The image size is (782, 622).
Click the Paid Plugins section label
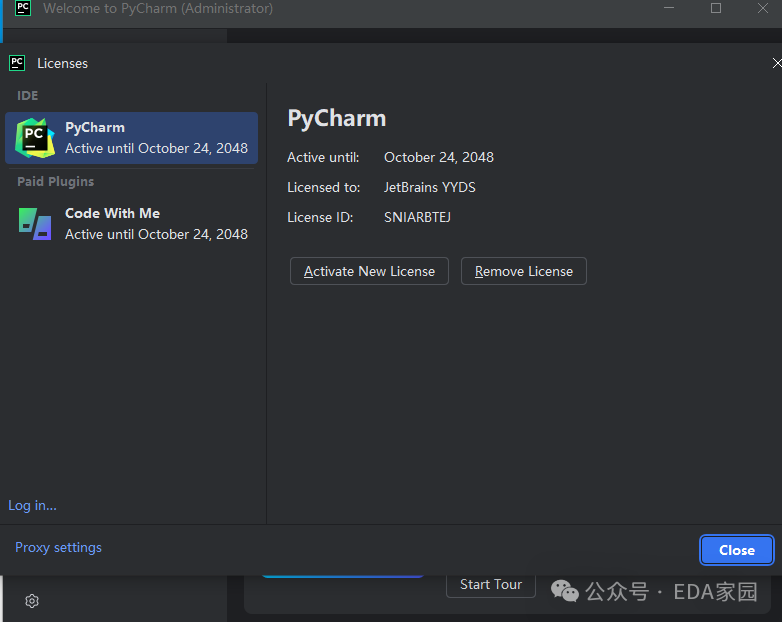tap(55, 182)
